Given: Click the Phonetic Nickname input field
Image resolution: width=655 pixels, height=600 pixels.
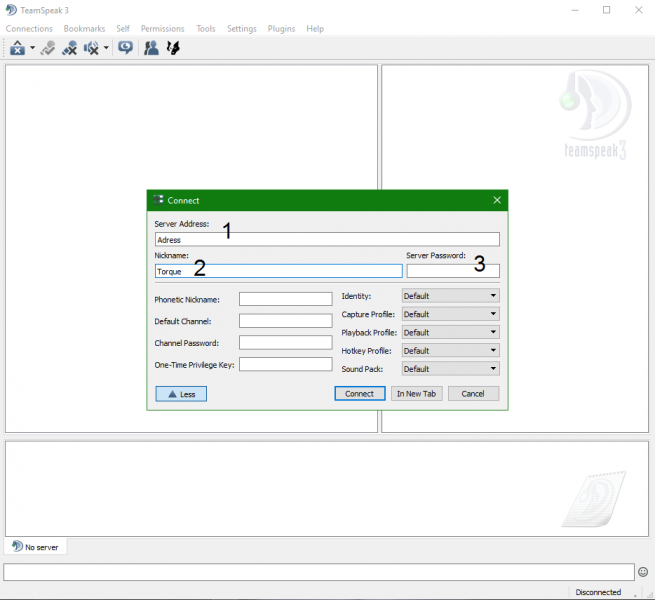Looking at the screenshot, I should 286,299.
